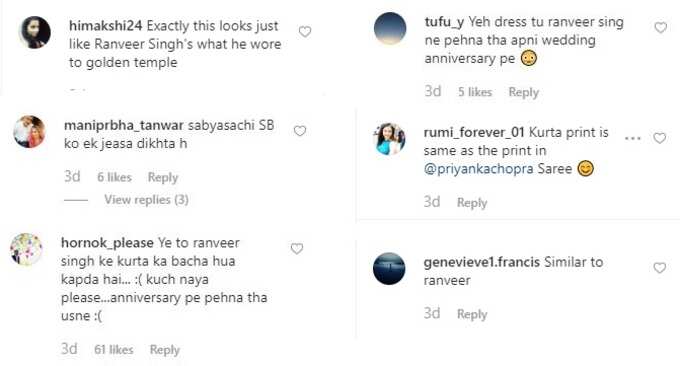The image size is (680, 366).
Task: Reply to hornok_please's comment
Action: pos(165,350)
